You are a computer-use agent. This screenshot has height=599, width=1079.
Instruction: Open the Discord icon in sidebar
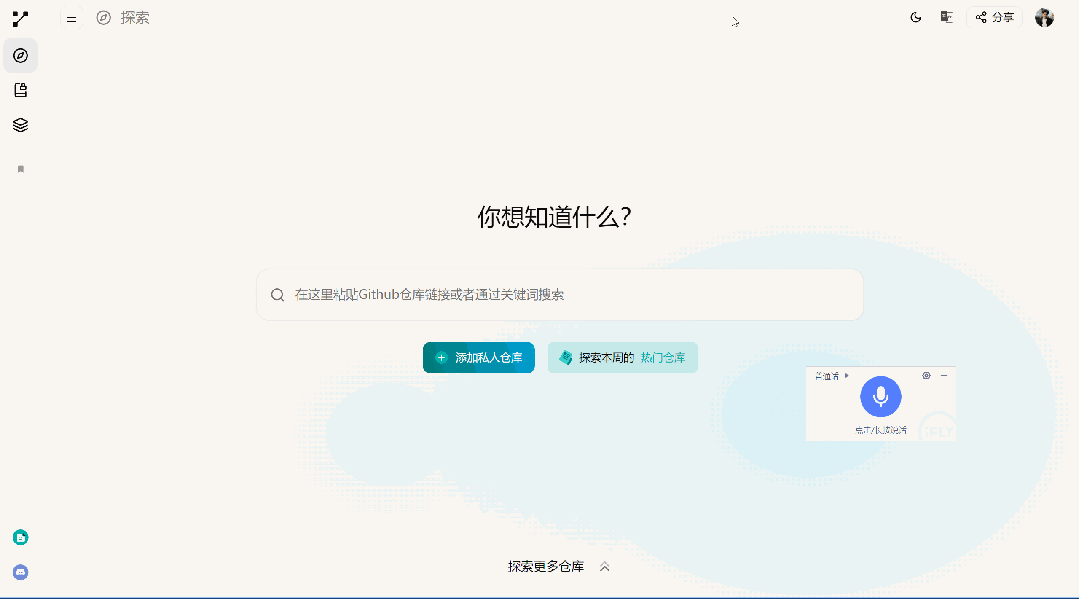pyautogui.click(x=21, y=572)
